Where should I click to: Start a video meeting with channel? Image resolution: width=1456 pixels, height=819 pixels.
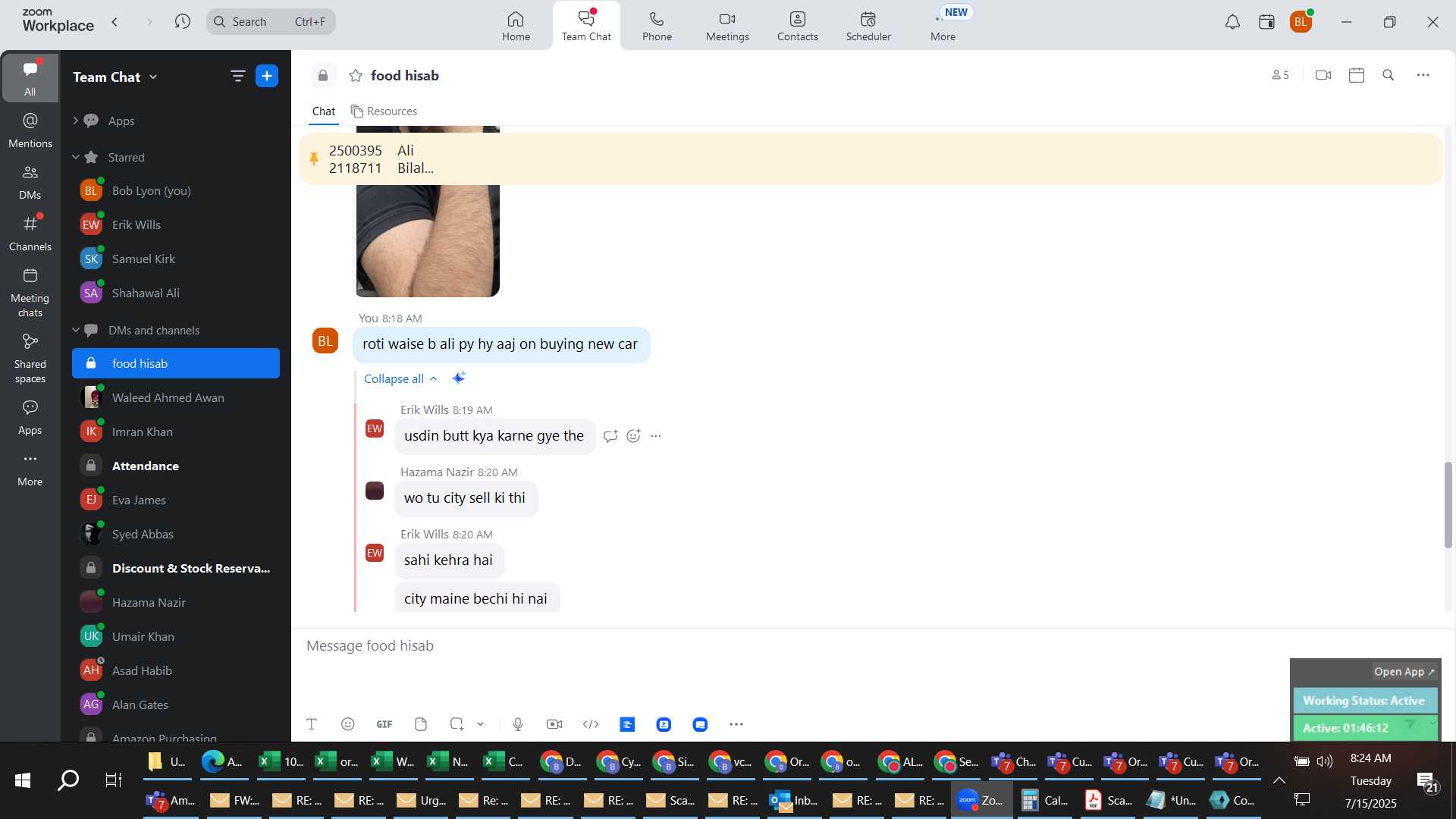pos(1323,75)
